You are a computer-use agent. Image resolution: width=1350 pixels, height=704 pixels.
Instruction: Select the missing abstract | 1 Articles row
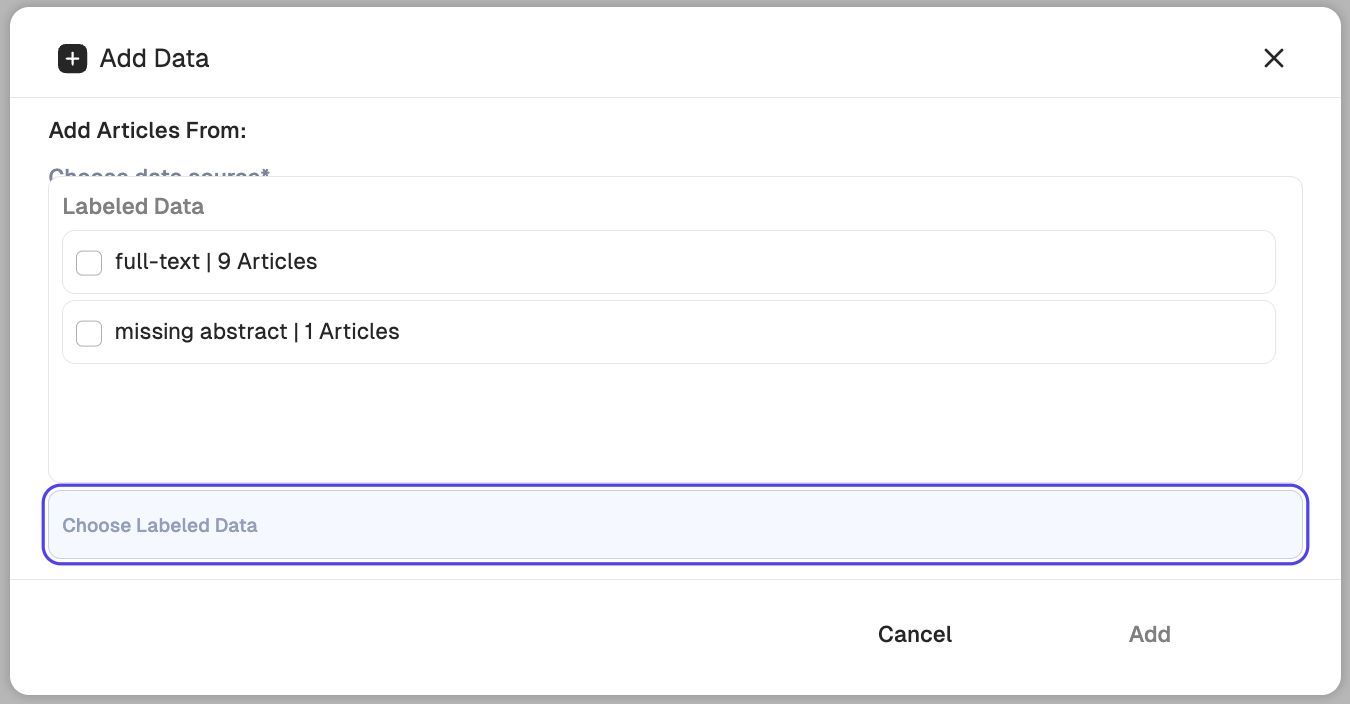[x=670, y=331]
